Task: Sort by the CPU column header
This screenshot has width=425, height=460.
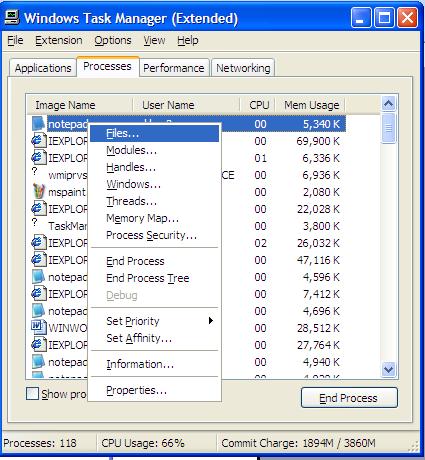Action: tap(258, 105)
